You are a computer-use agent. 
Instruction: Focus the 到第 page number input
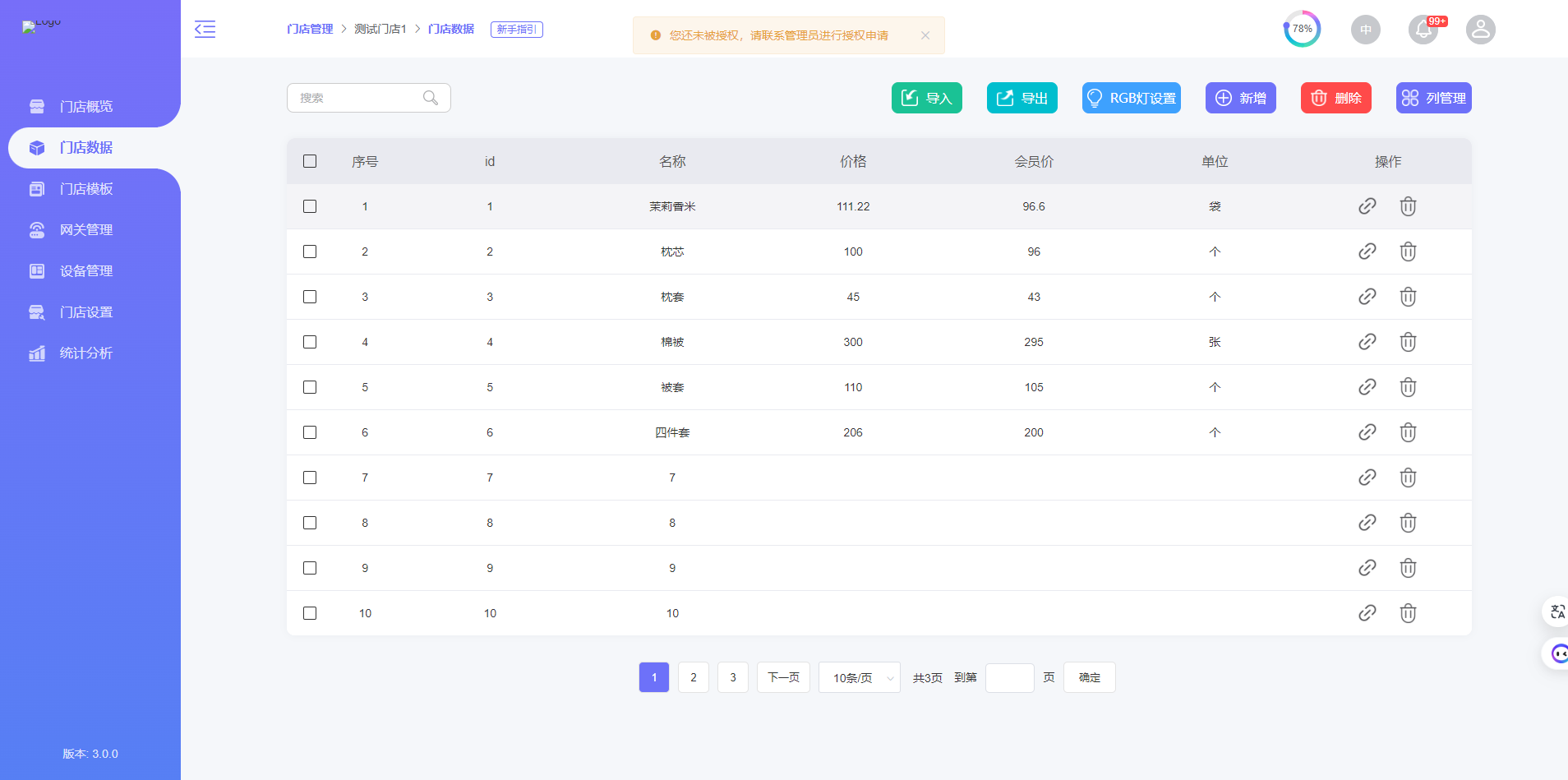tap(1010, 677)
